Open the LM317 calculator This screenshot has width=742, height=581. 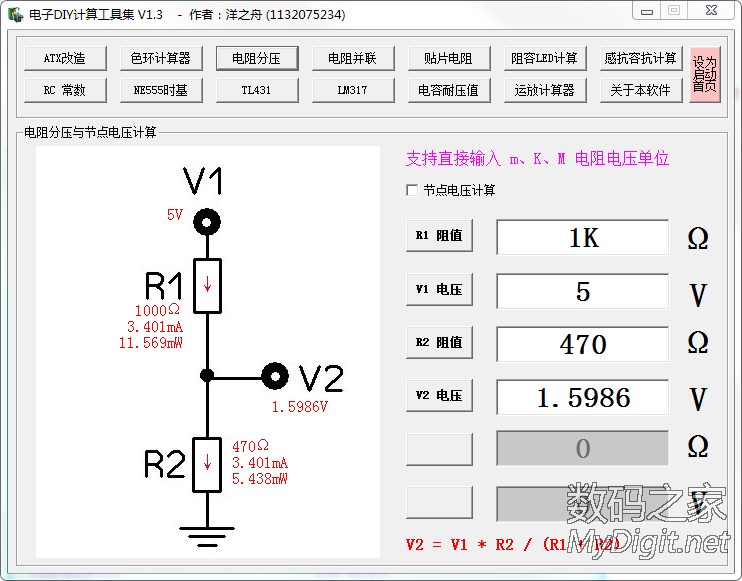pos(353,90)
